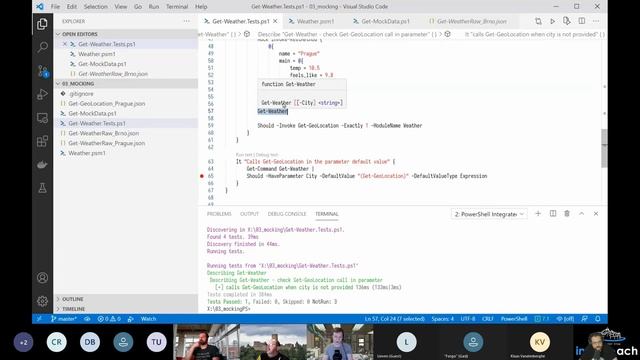The height and width of the screenshot is (360, 640).
Task: Kill the terminal with trash icon
Action: [x=567, y=213]
